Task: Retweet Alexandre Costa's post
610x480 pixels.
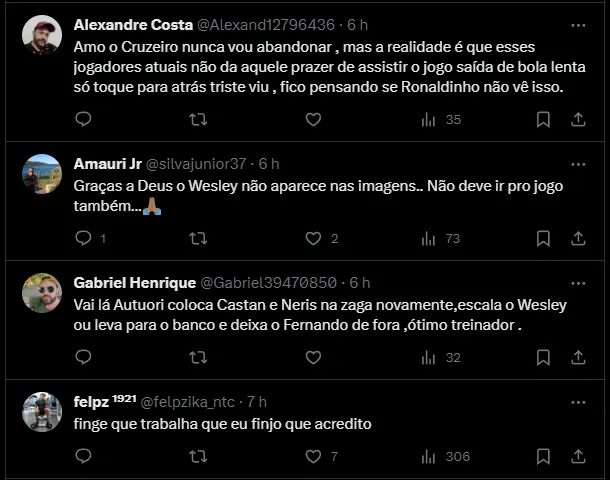Action: 198,120
